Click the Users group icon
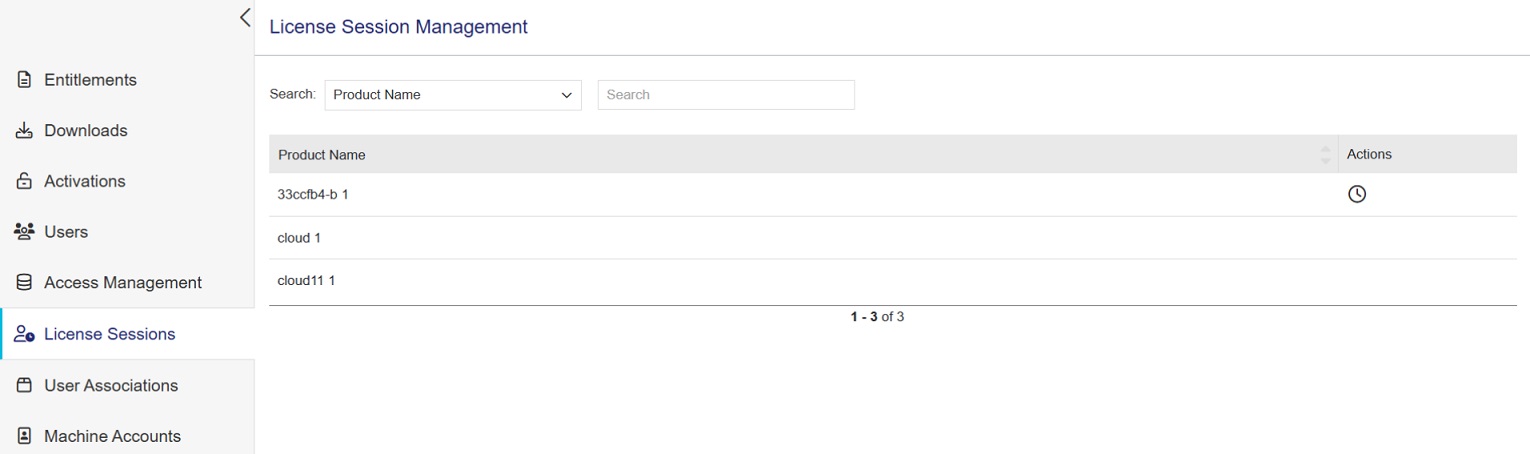The width and height of the screenshot is (1530, 454). pos(25,232)
